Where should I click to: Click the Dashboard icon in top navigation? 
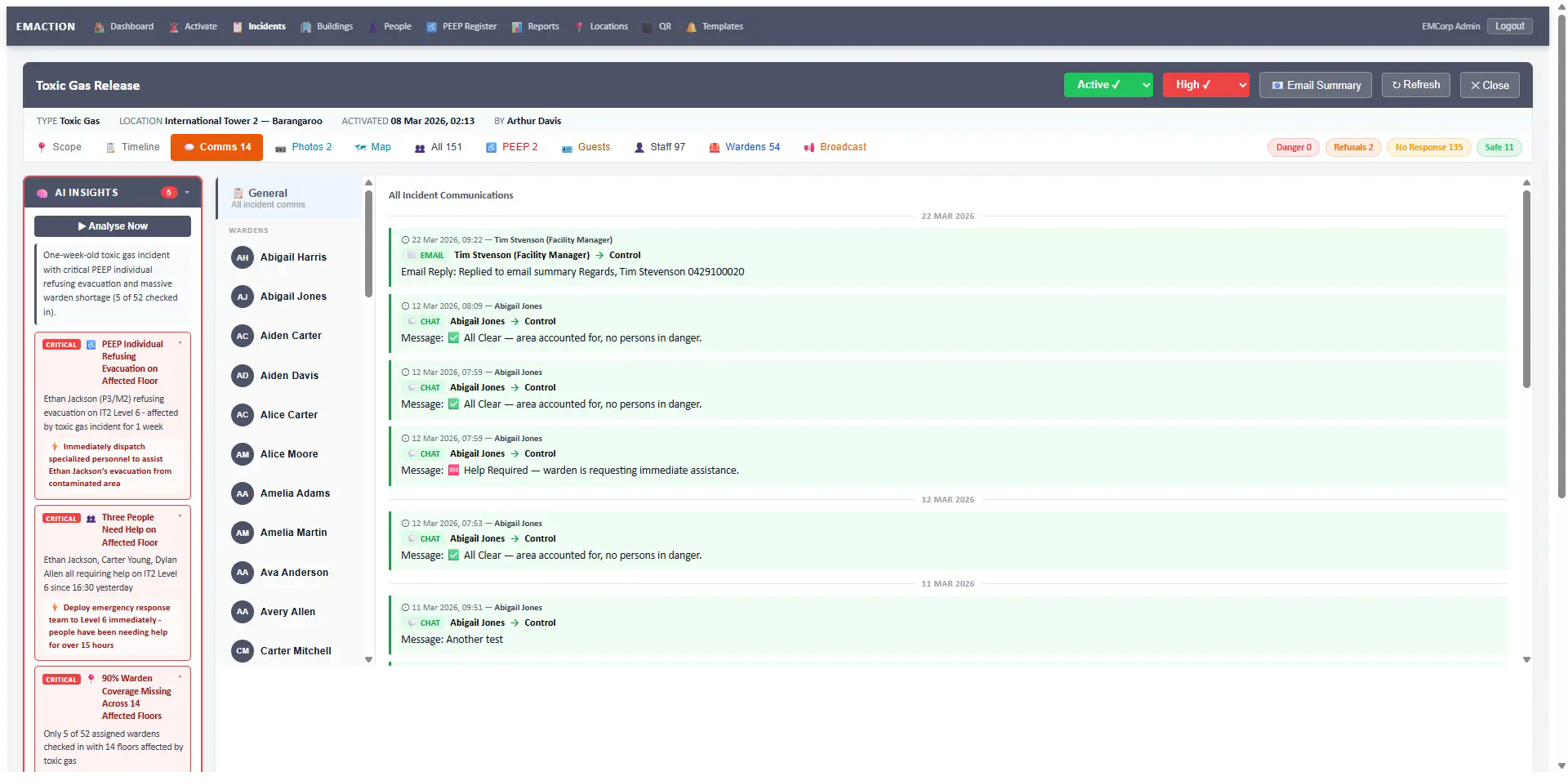point(99,27)
